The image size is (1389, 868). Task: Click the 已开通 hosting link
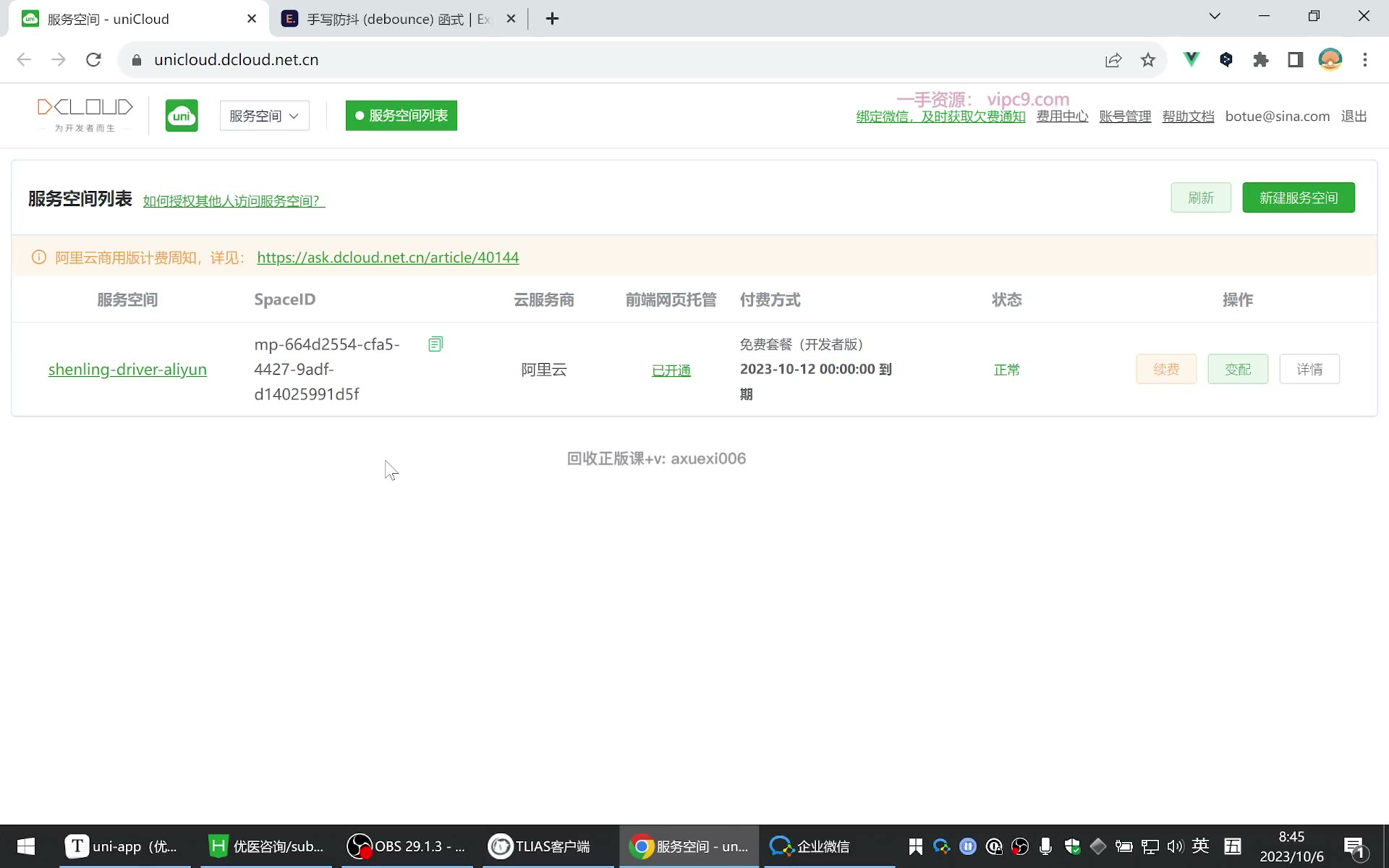671,370
